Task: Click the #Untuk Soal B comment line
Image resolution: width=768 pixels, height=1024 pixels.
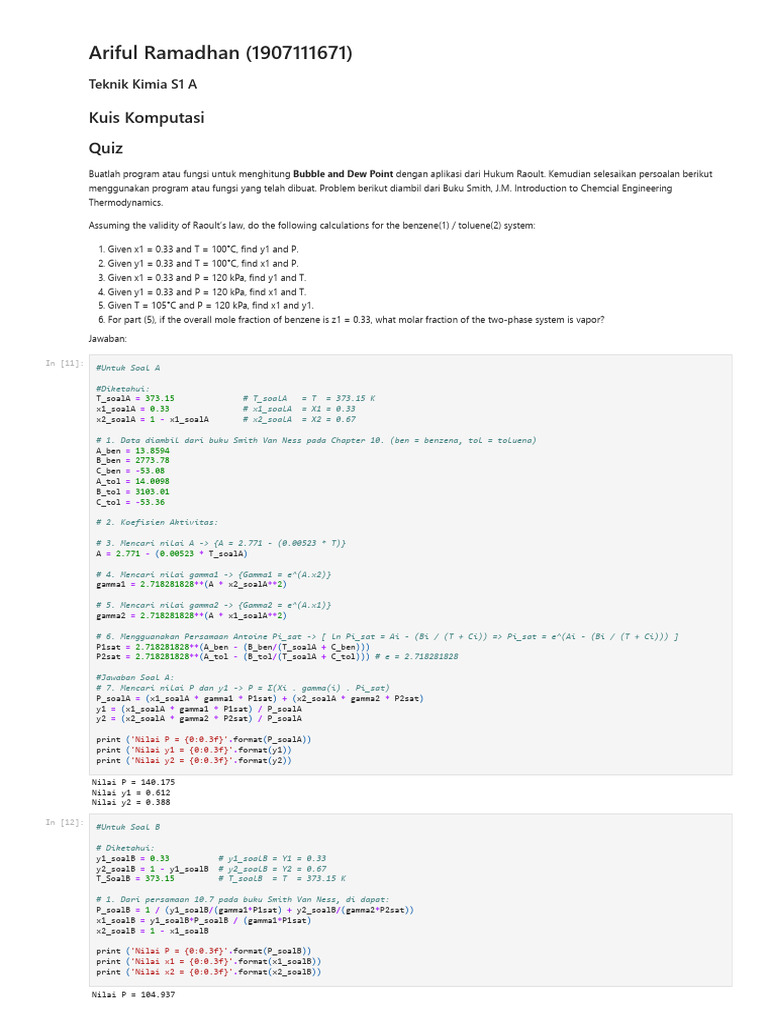Action: tap(128, 827)
